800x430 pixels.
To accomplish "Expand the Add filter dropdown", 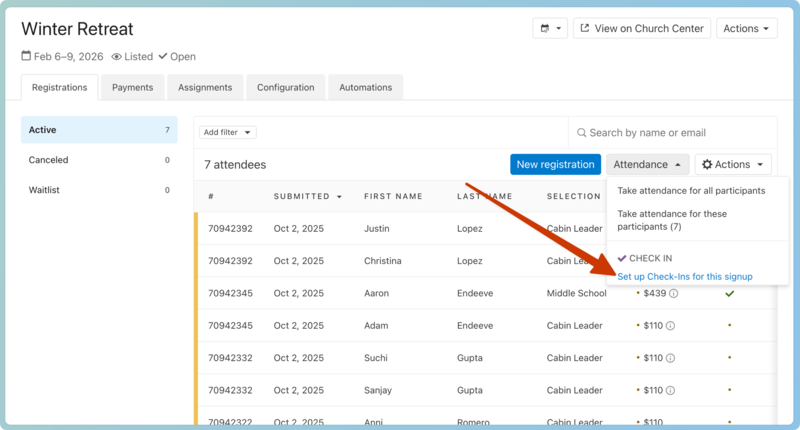I will (x=228, y=132).
